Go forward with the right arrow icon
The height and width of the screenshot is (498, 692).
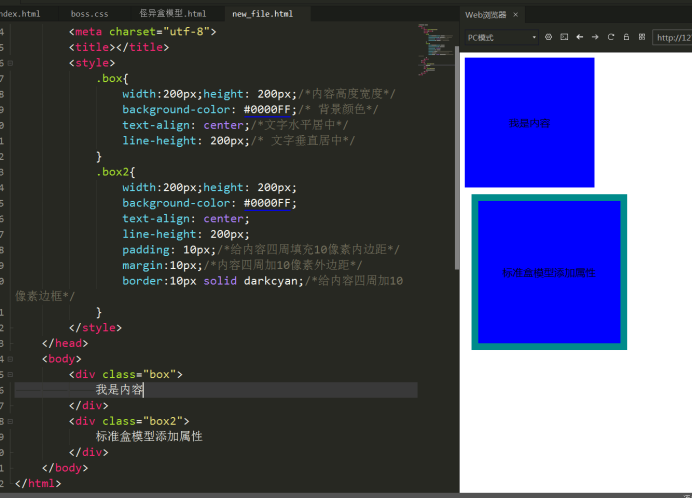click(595, 37)
